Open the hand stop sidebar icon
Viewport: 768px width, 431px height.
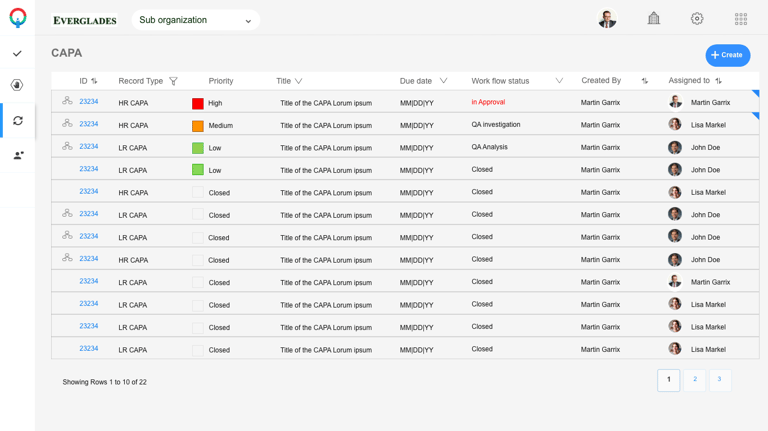click(17, 85)
